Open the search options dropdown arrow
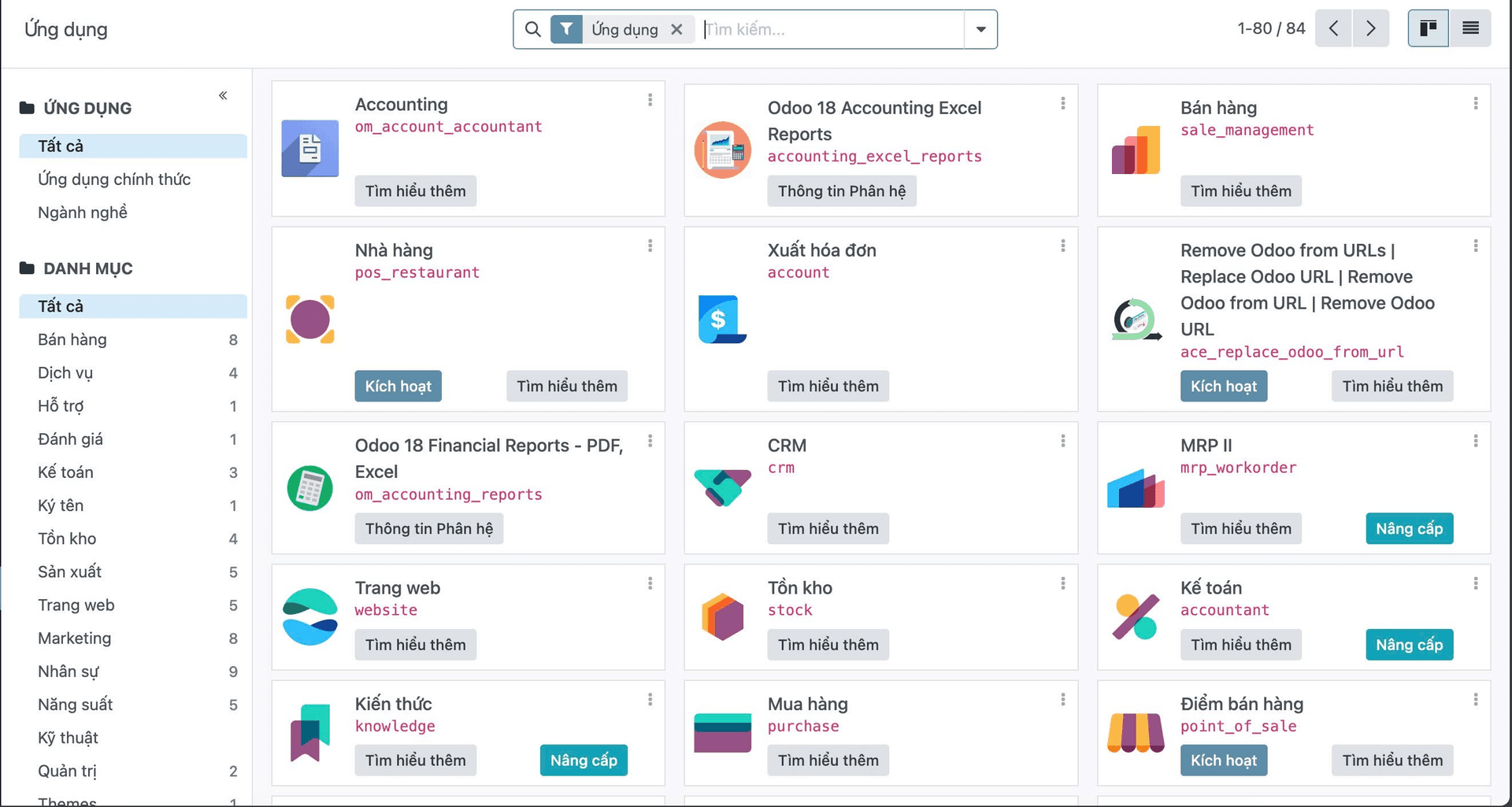This screenshot has height=807, width=1512. (x=980, y=28)
